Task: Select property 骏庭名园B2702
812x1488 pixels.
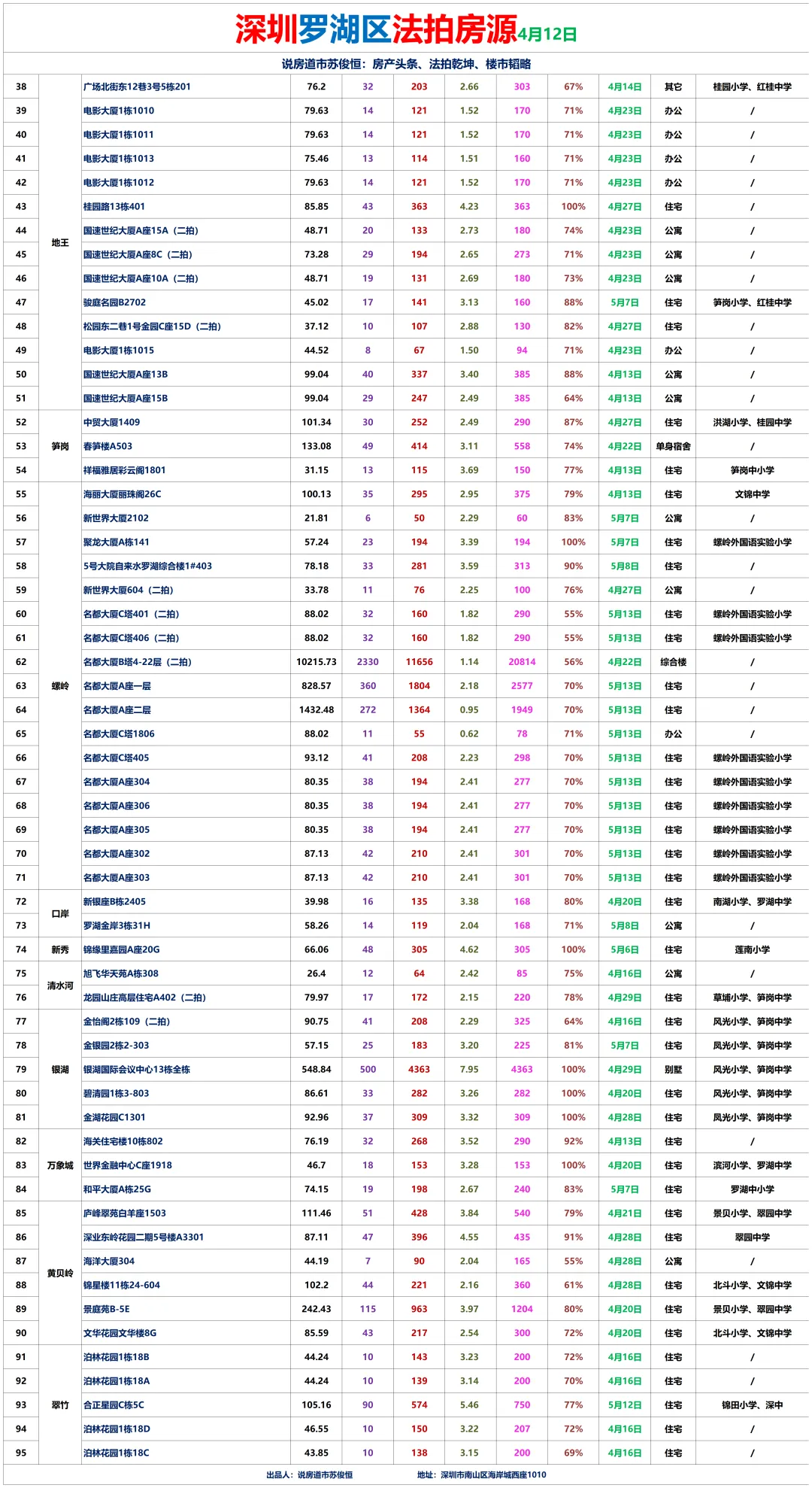Action: pos(114,302)
